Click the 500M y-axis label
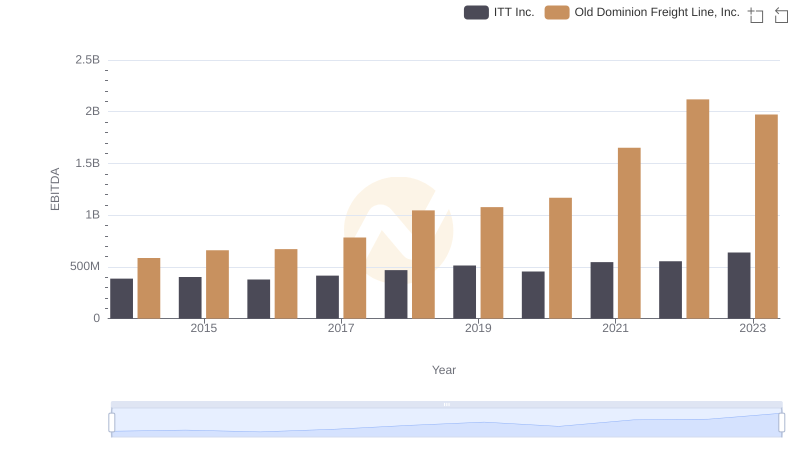The width and height of the screenshot is (800, 461). point(85,266)
